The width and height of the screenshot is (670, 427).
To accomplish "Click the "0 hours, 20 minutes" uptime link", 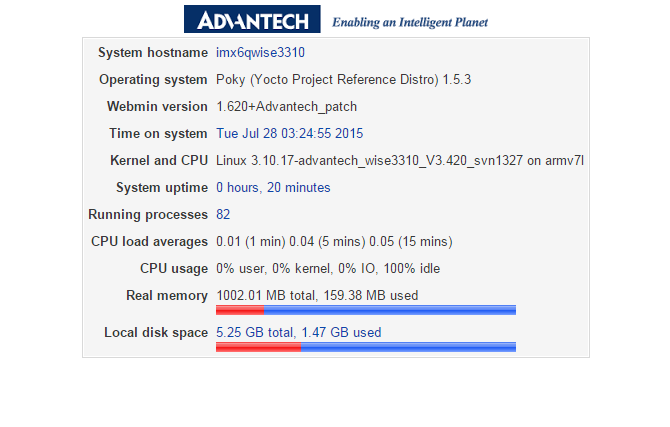I will (273, 187).
